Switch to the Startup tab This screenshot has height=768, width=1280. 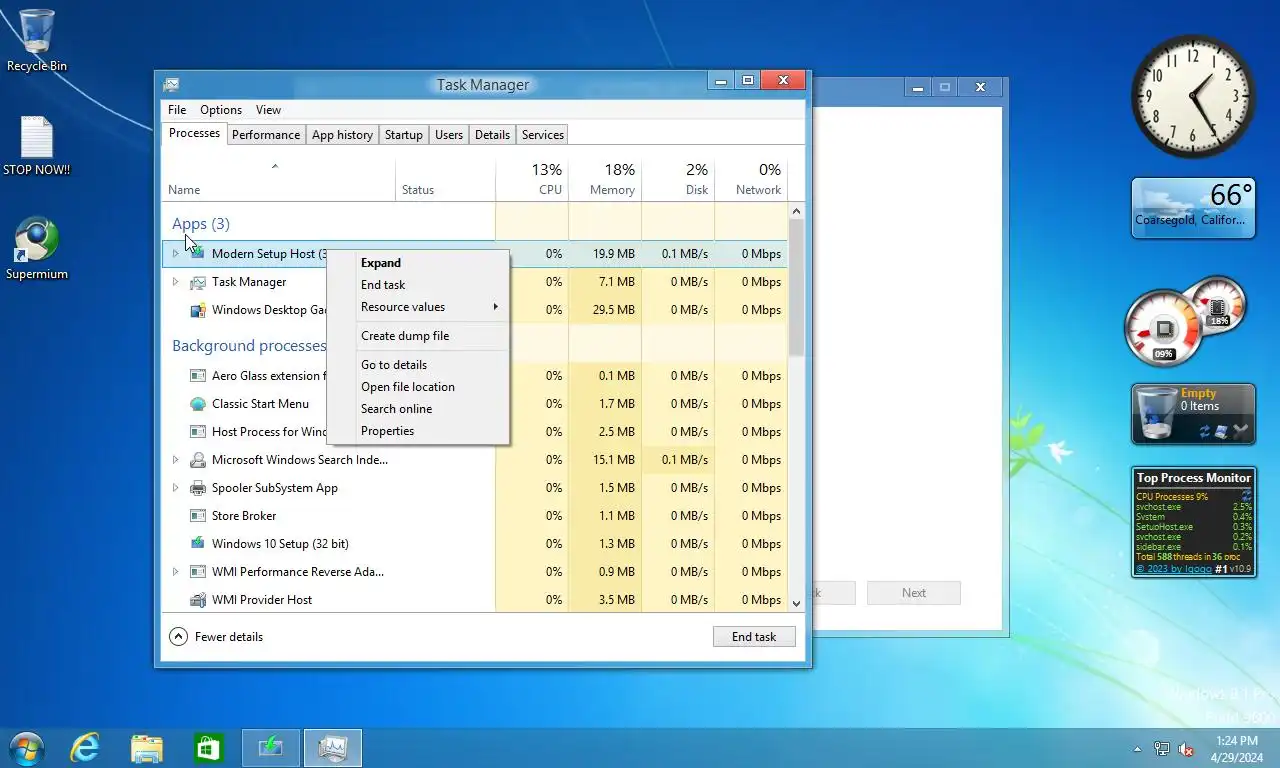point(404,135)
